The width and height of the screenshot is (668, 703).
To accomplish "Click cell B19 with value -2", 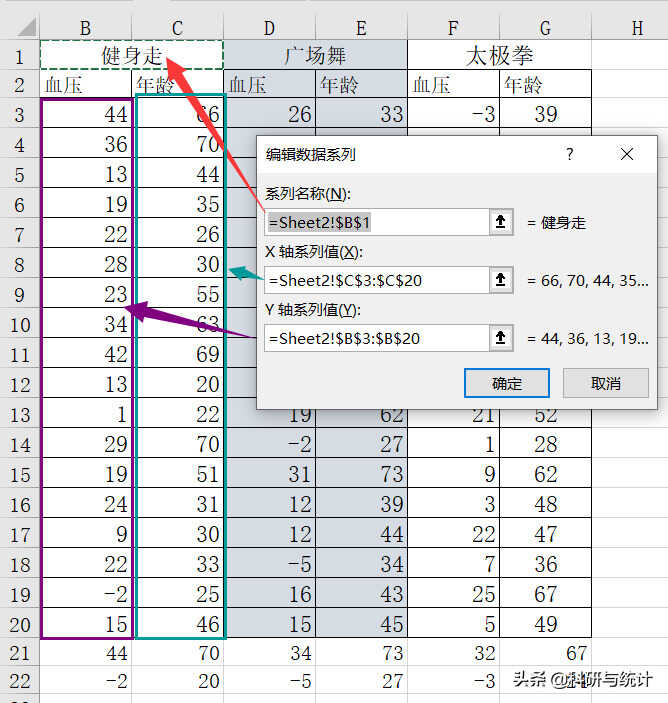I will (x=86, y=594).
